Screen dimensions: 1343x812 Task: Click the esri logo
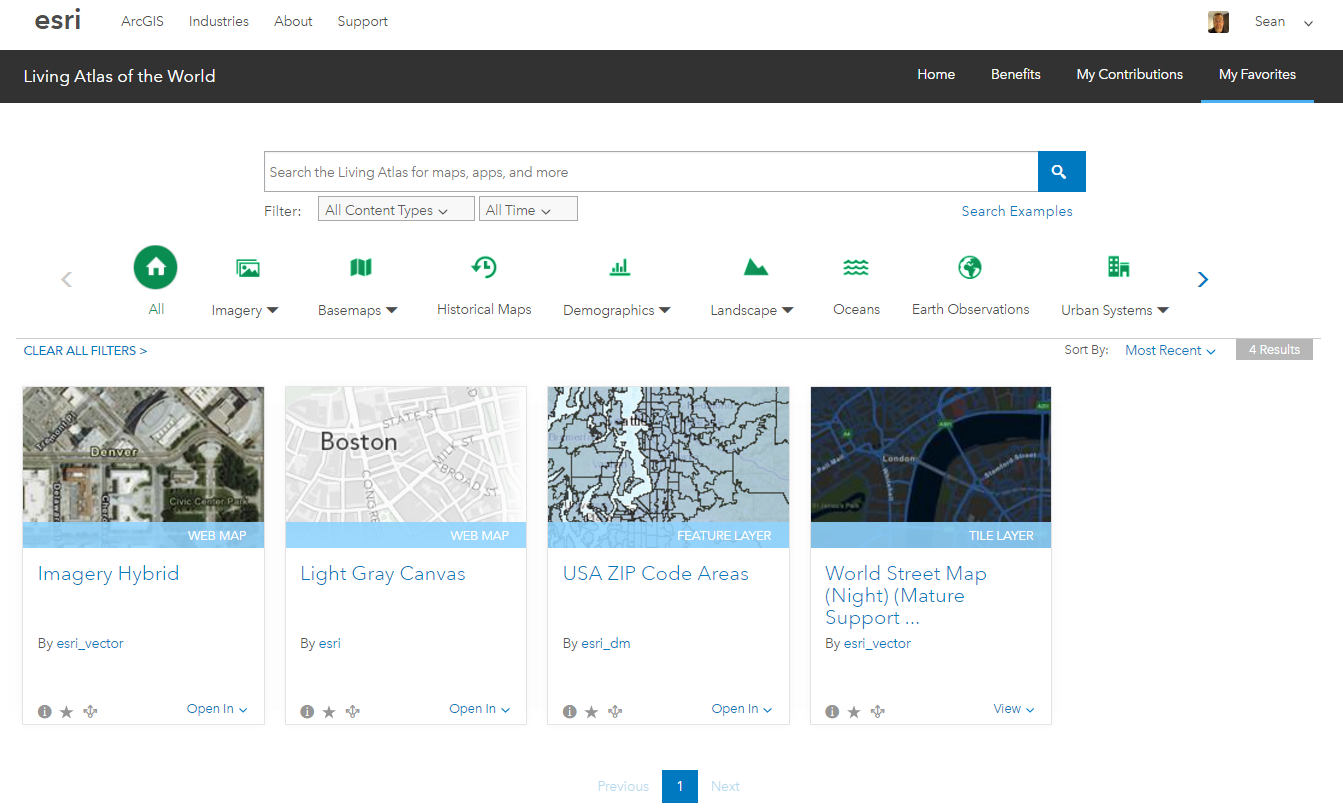pos(58,20)
